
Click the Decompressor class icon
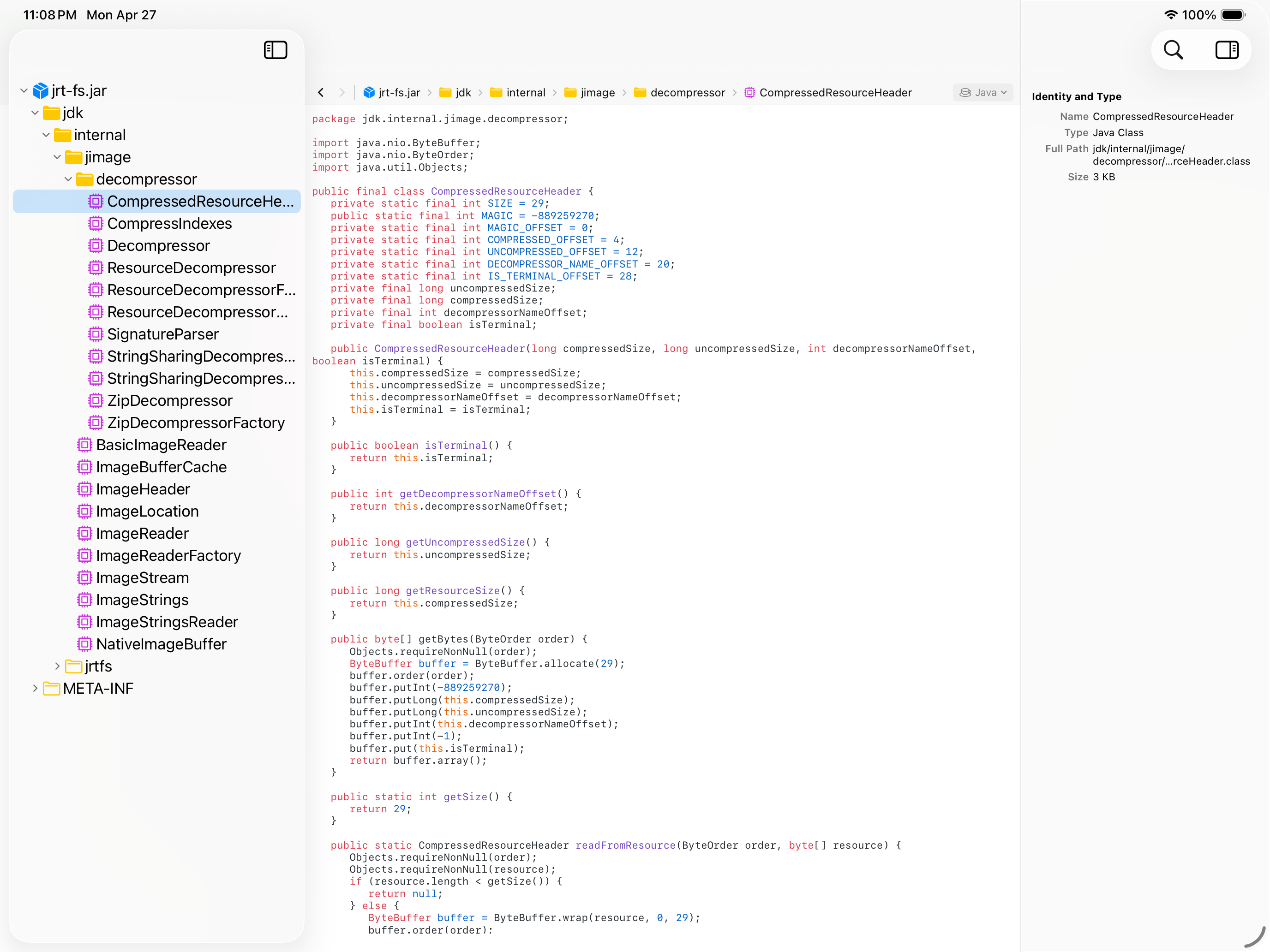click(96, 245)
